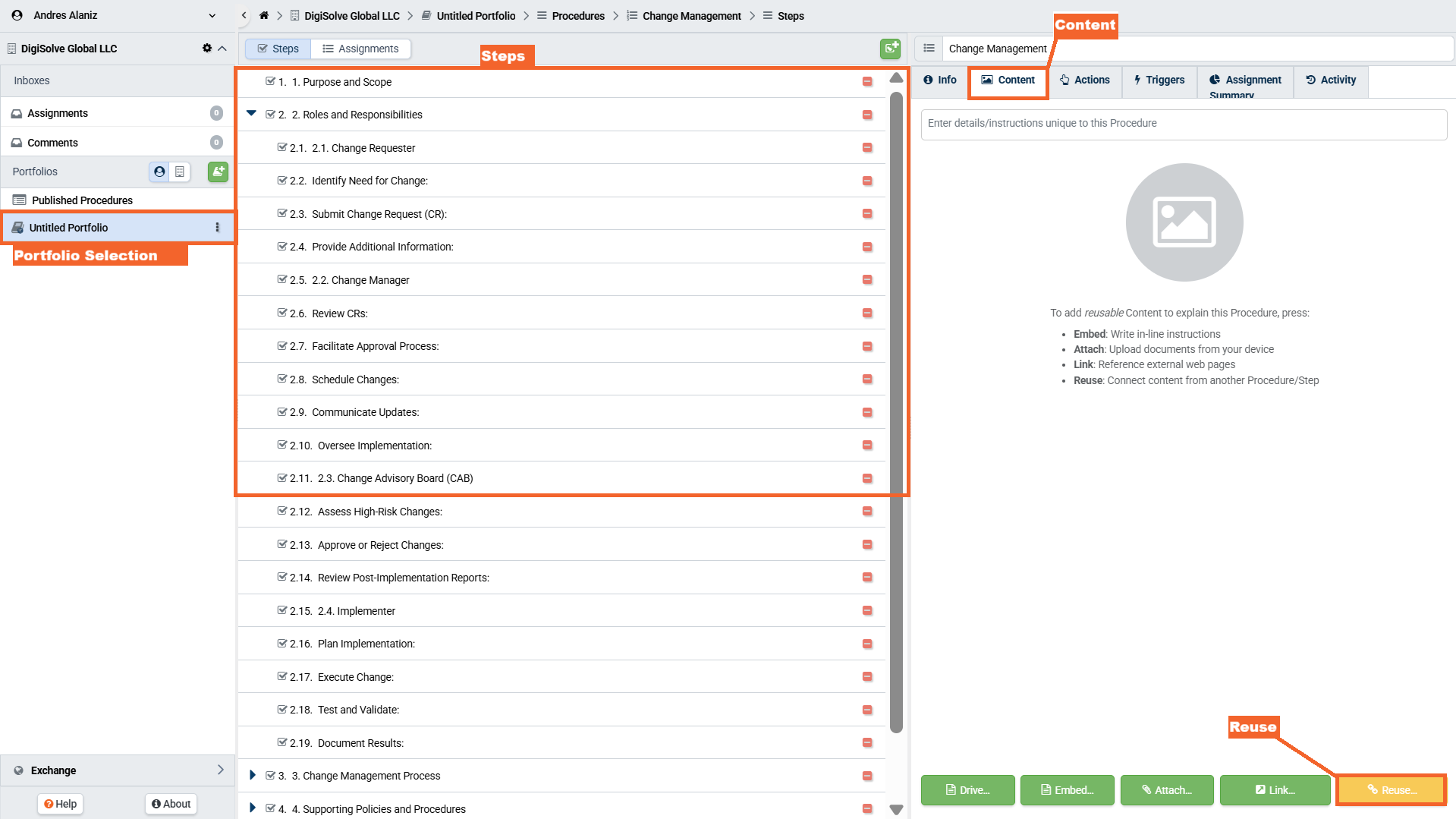Toggle checkbox for Purpose and Scope step
This screenshot has width=1456, height=819.
pos(270,81)
